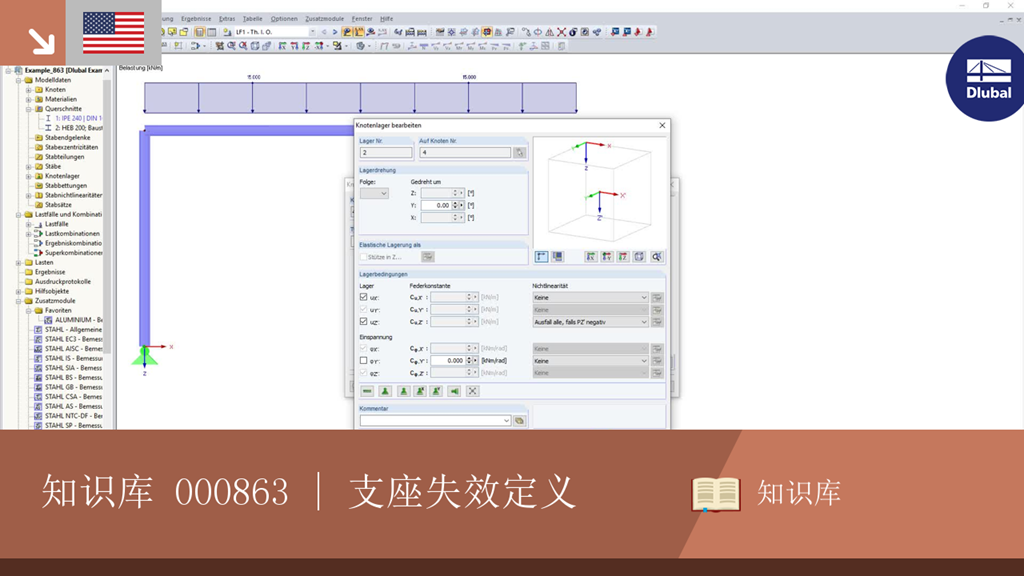Open the Kommentar combo box dropdown

click(506, 421)
